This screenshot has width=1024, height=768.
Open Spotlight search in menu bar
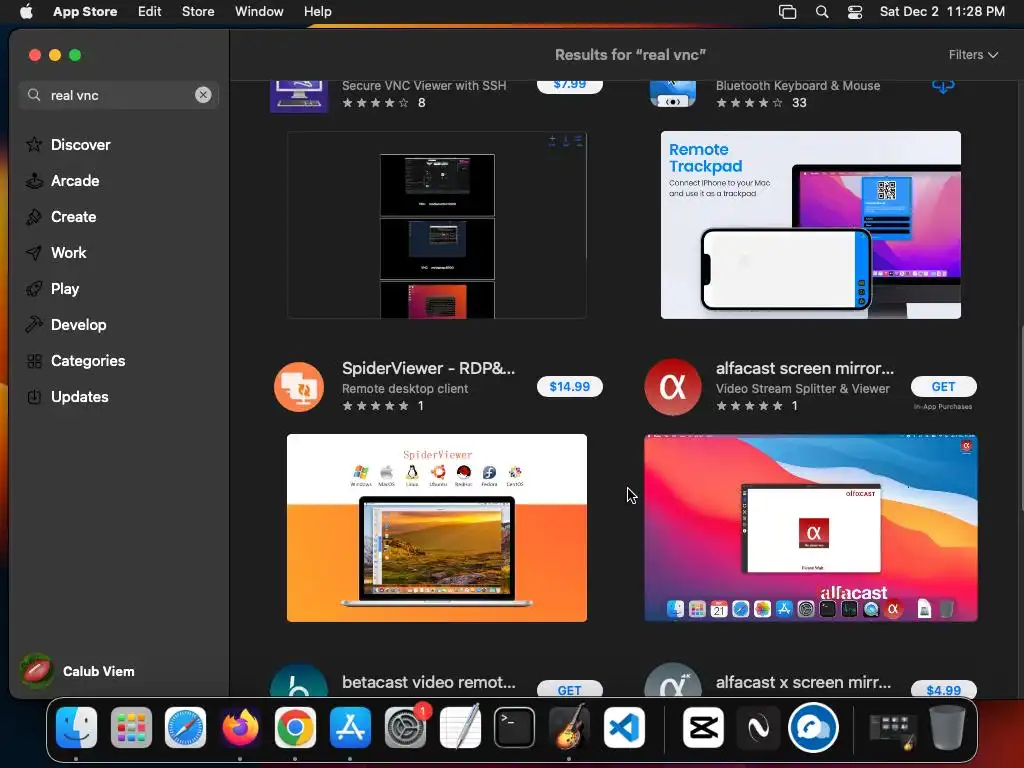822,12
